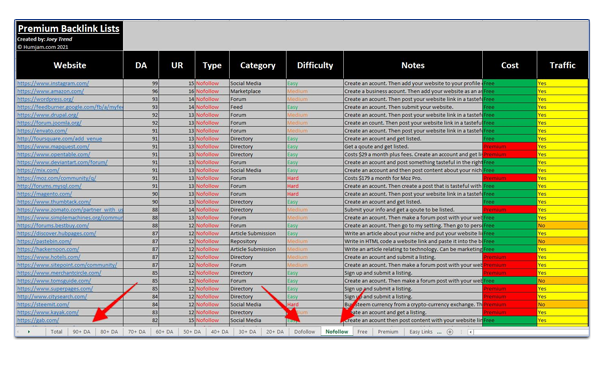Click the horizontal scrollbar left arrow

[470, 332]
